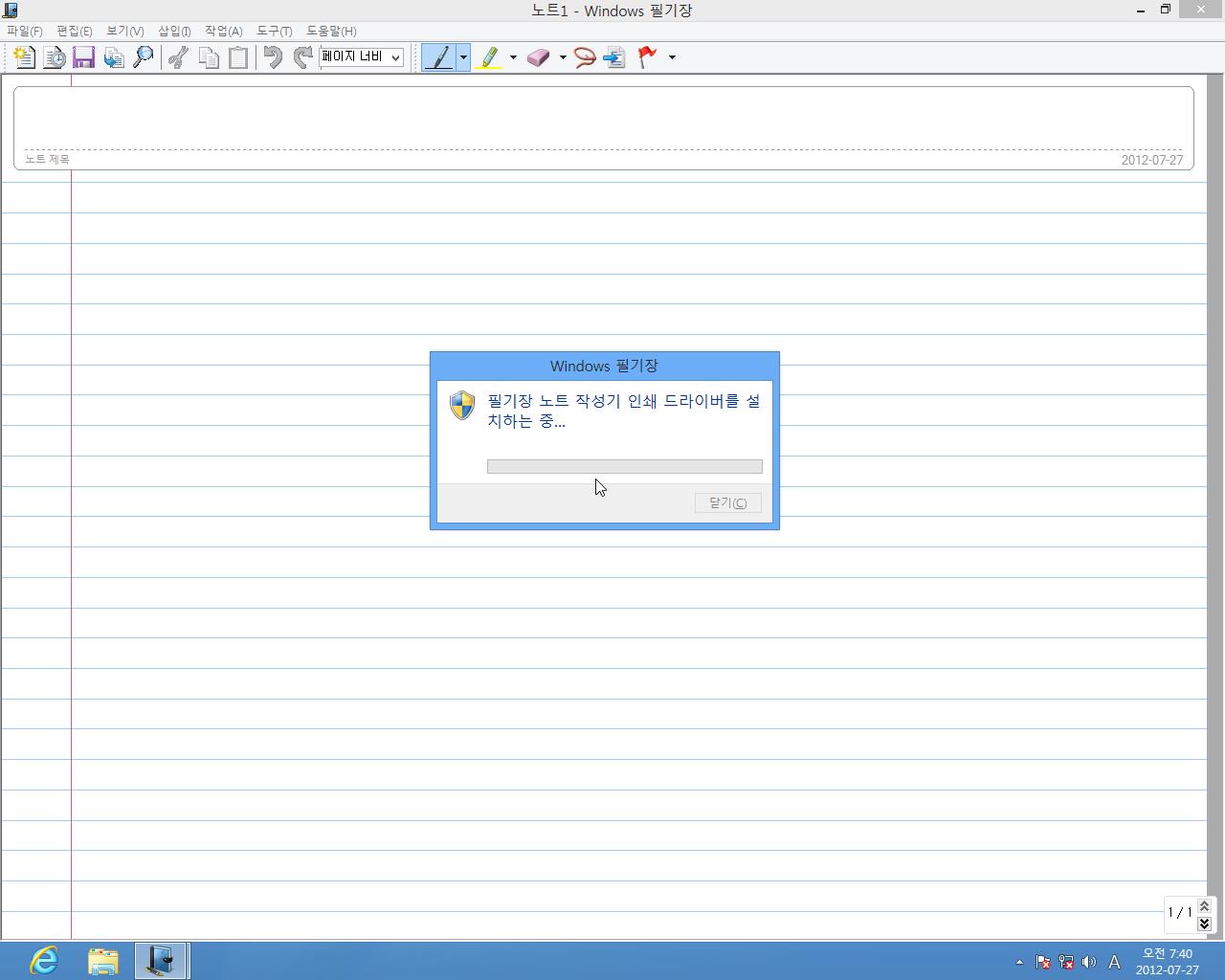
Task: Click the import documents toolbar icon
Action: 114,57
